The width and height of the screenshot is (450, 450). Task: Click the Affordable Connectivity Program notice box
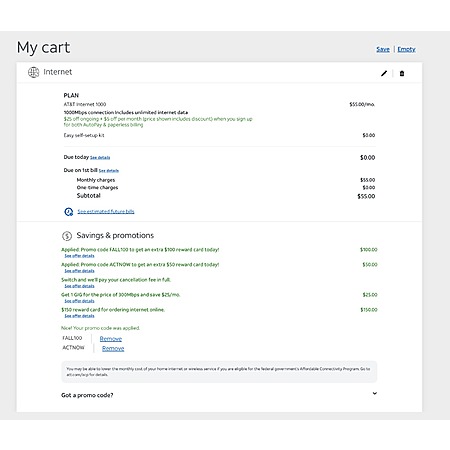(219, 371)
